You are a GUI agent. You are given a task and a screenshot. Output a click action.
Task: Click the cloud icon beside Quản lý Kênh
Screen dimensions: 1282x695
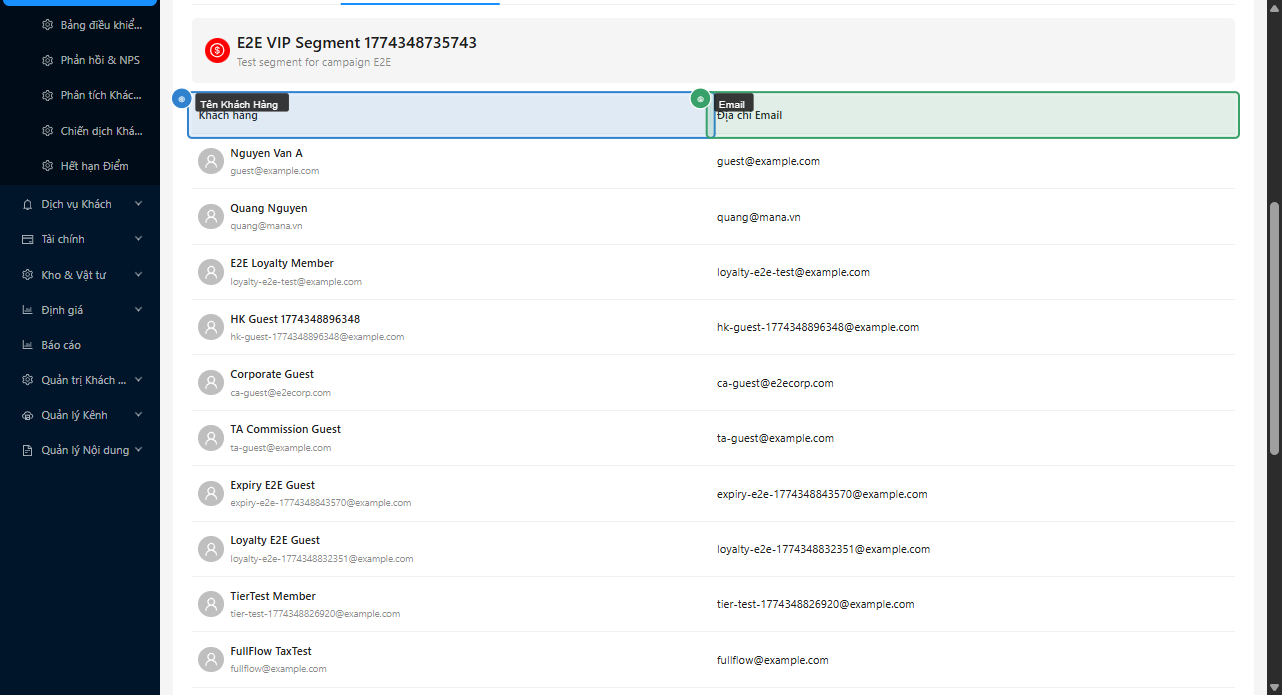tap(27, 415)
